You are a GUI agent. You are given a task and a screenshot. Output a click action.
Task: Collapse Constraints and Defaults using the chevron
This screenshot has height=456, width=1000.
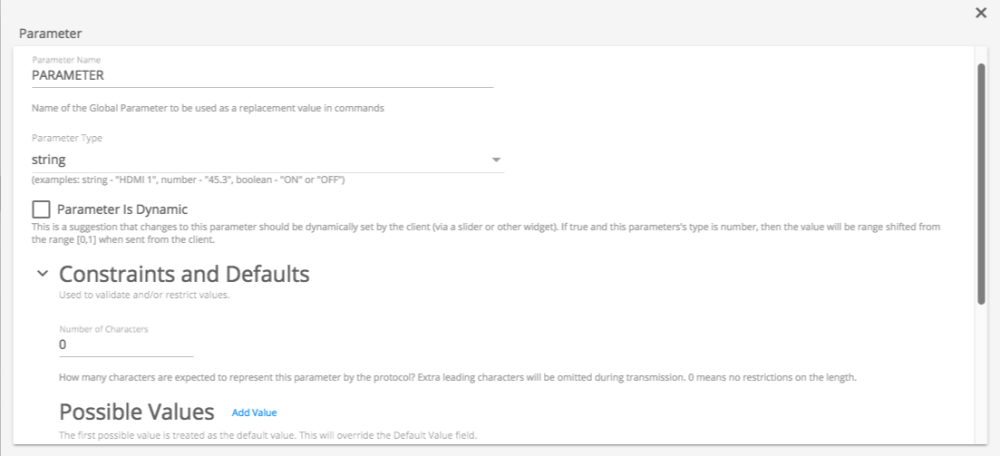(x=42, y=273)
